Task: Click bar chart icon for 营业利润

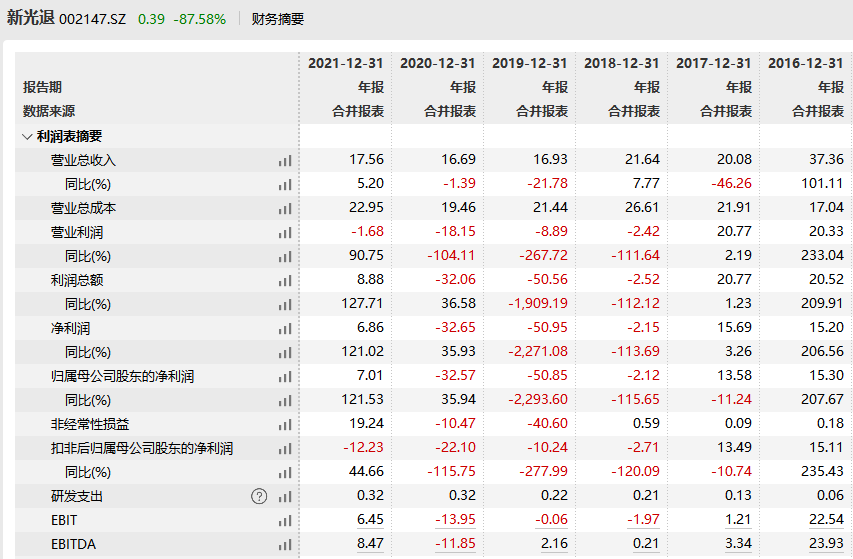Action: [x=285, y=232]
